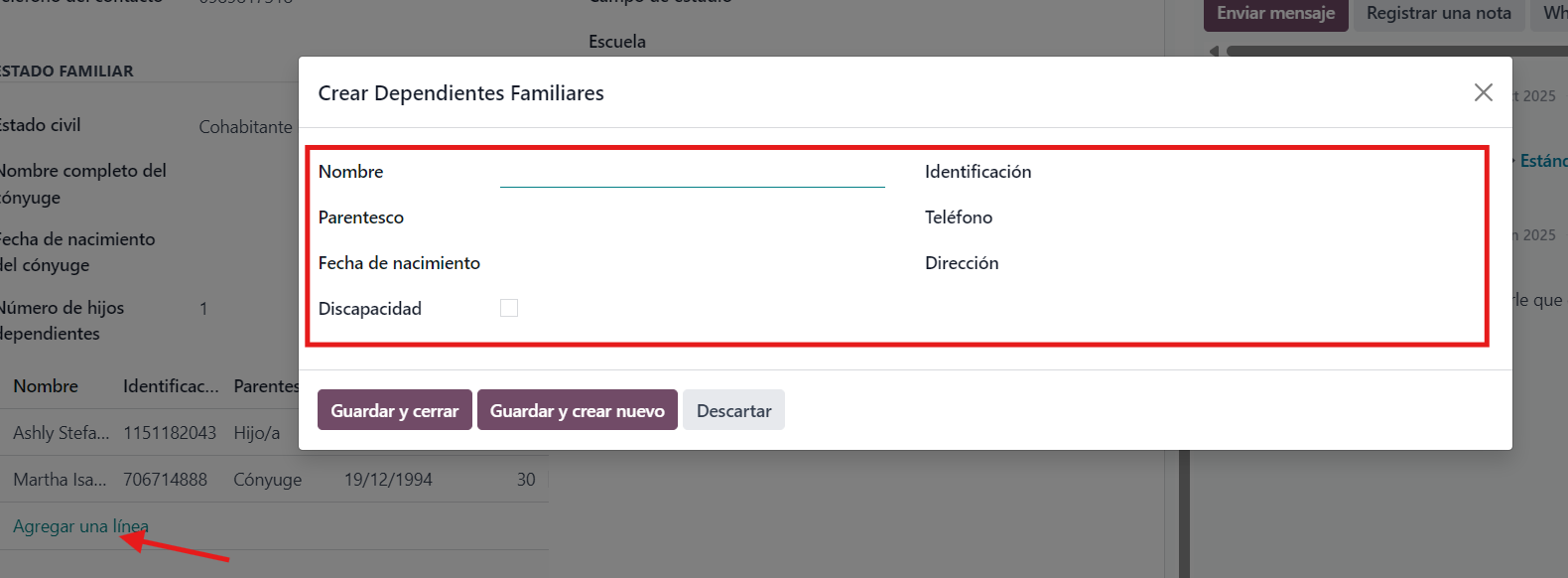Click the left scroll arrow above the chatter

click(x=1214, y=51)
